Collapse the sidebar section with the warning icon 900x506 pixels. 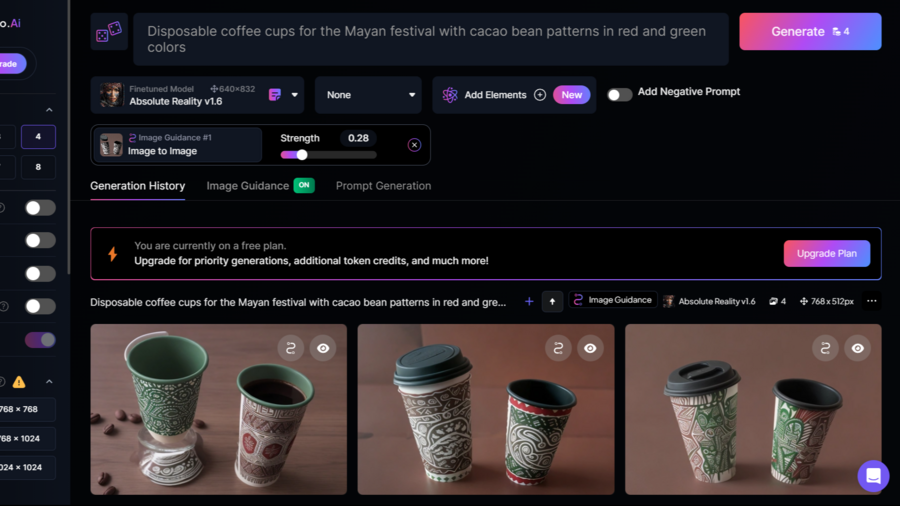[49, 382]
